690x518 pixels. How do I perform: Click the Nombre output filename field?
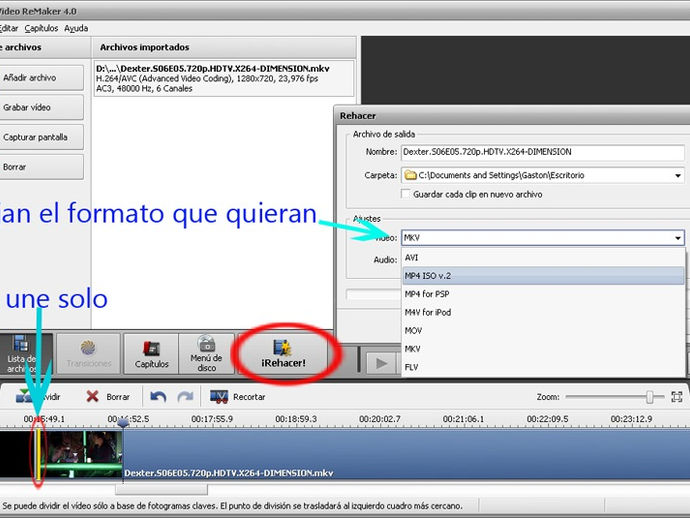(542, 152)
